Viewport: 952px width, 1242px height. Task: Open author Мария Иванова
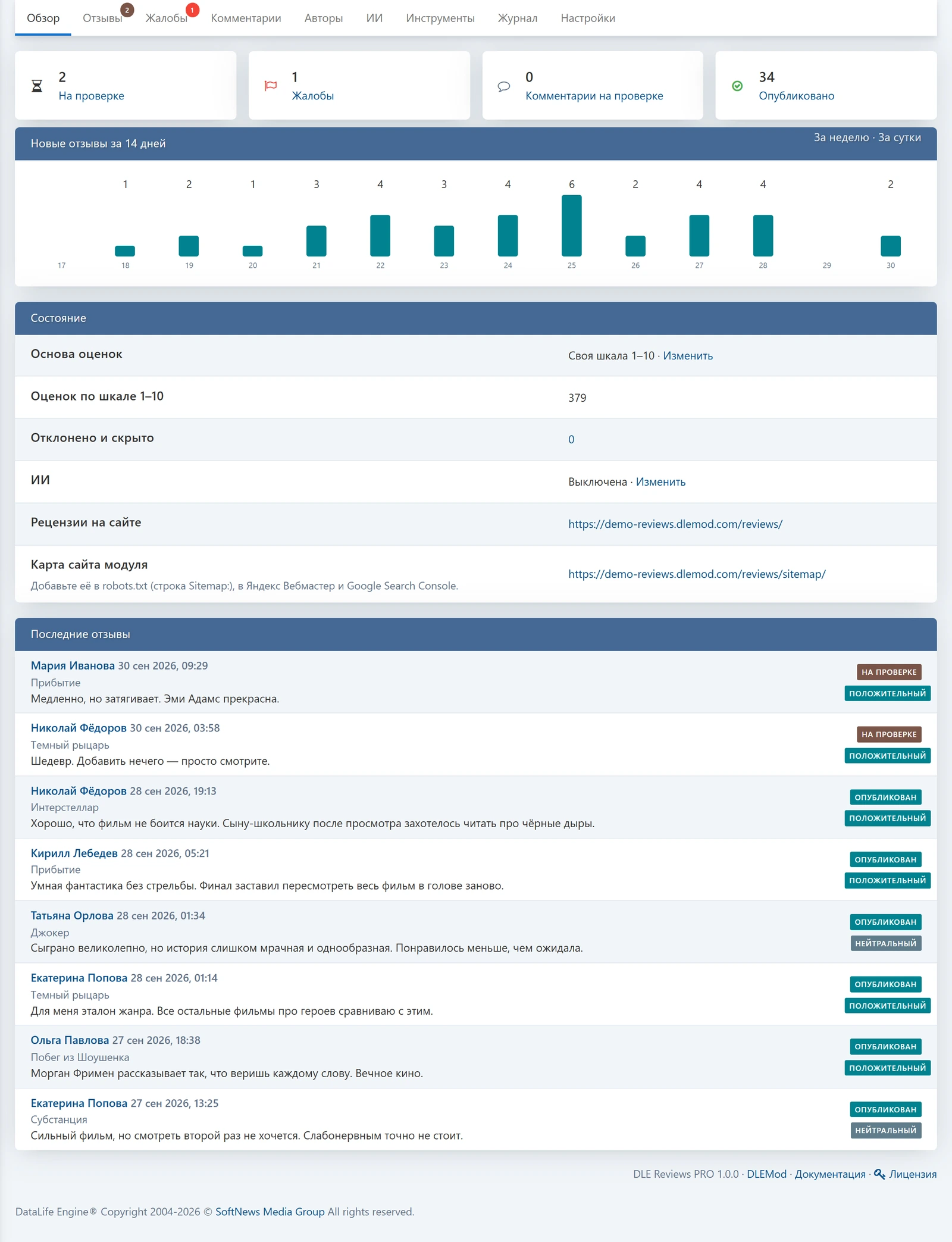[x=73, y=666]
